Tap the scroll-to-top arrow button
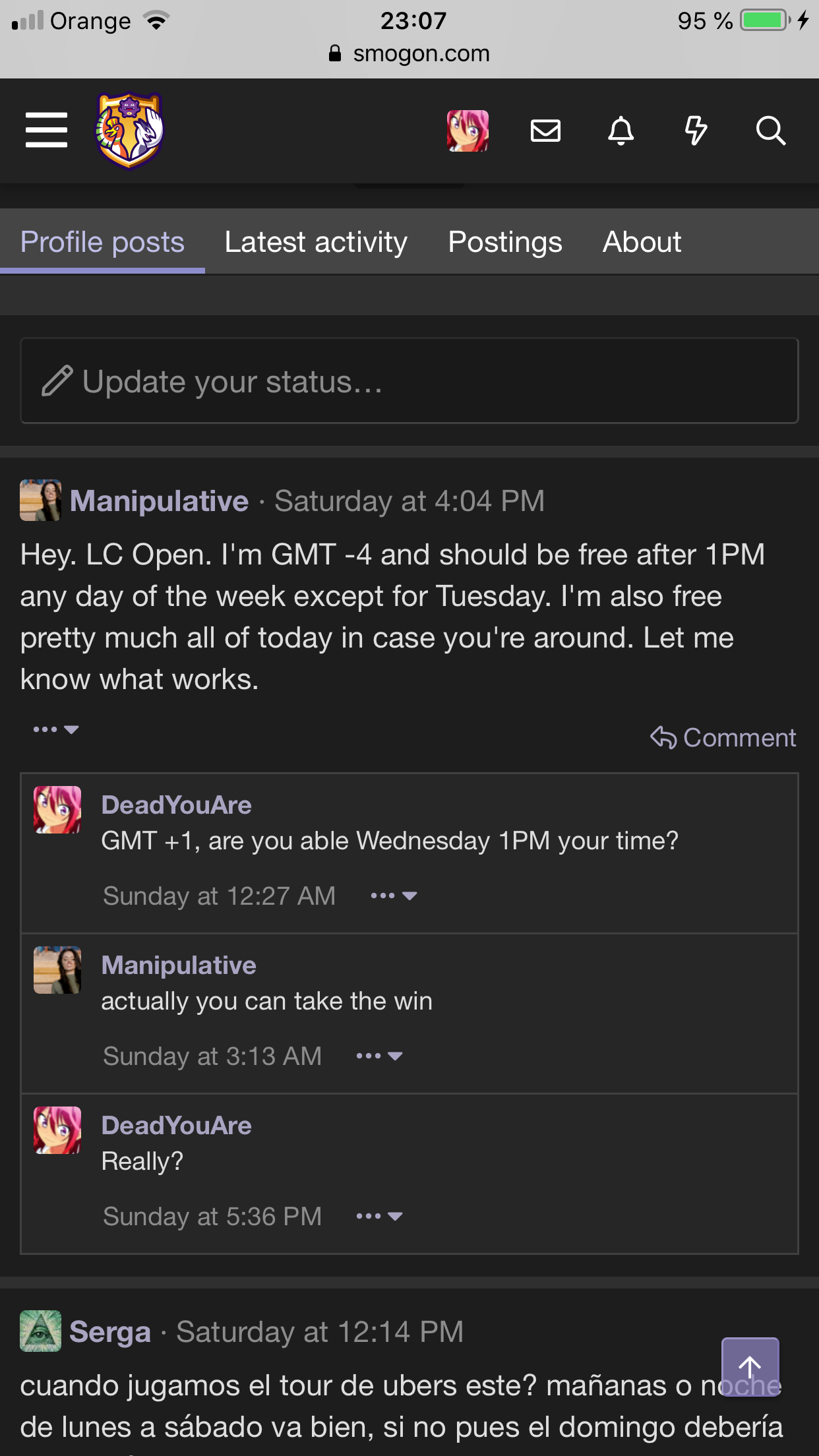Screen dimensions: 819x1456 (x=750, y=1366)
